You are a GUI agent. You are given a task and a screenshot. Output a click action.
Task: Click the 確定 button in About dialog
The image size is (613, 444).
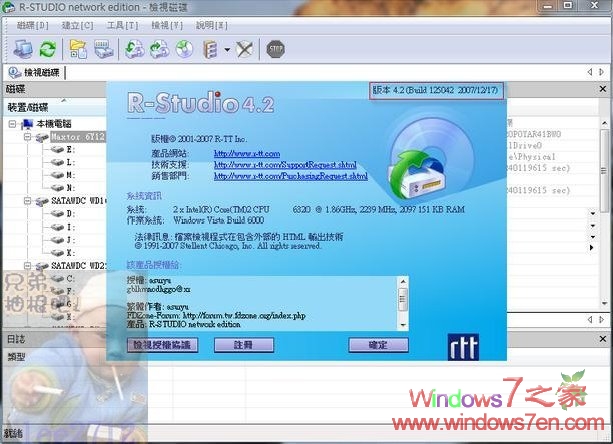[x=378, y=344]
